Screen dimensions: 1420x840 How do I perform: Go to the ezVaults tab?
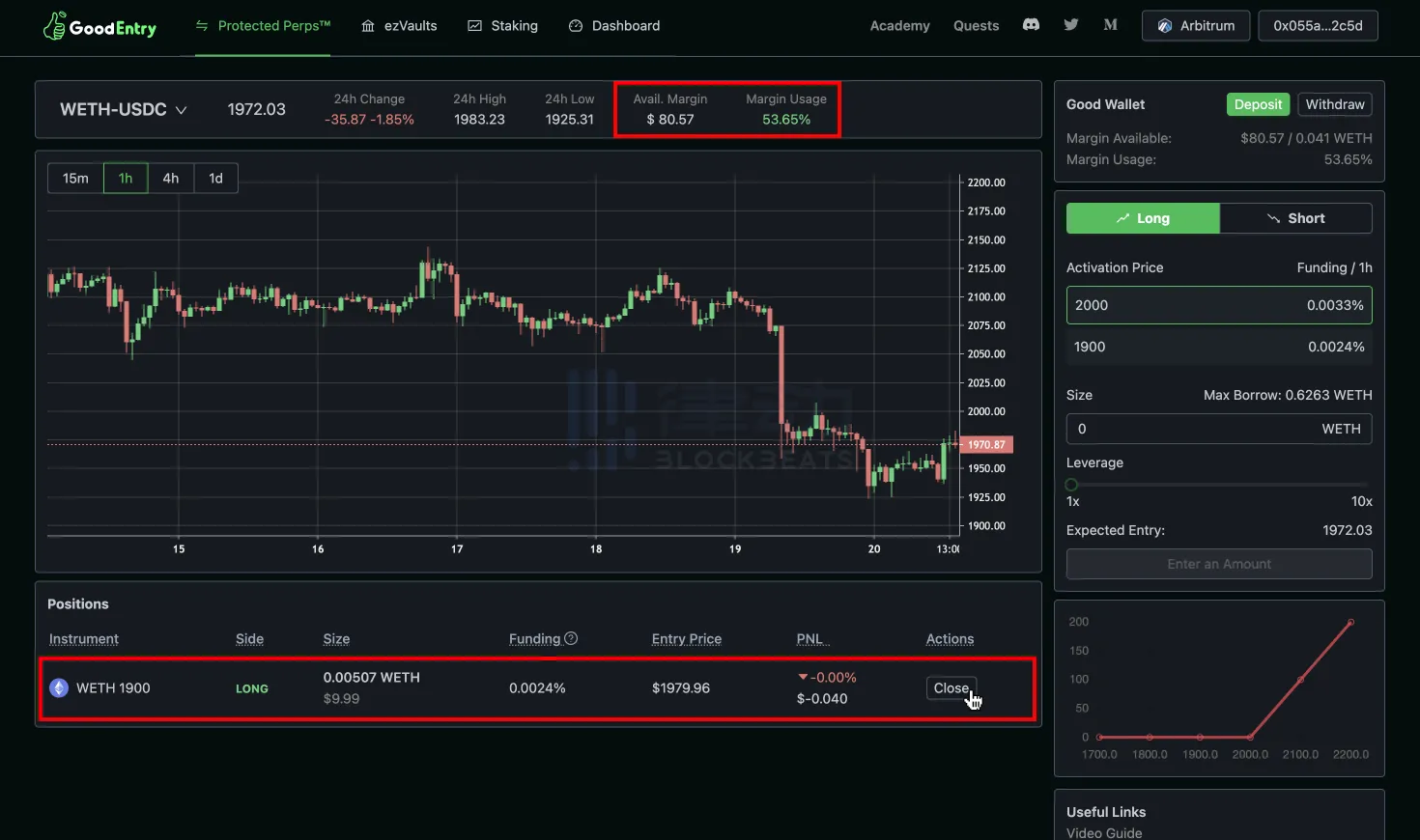399,26
